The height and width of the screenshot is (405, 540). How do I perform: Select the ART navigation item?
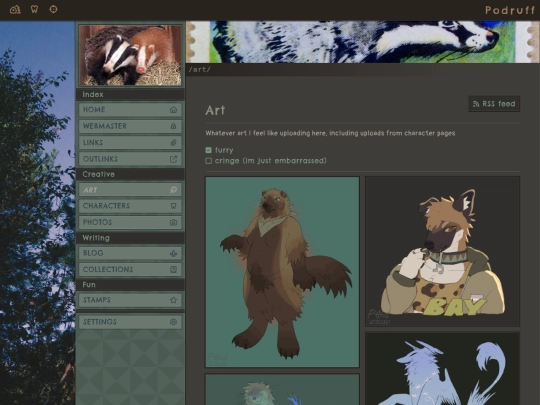coord(130,190)
